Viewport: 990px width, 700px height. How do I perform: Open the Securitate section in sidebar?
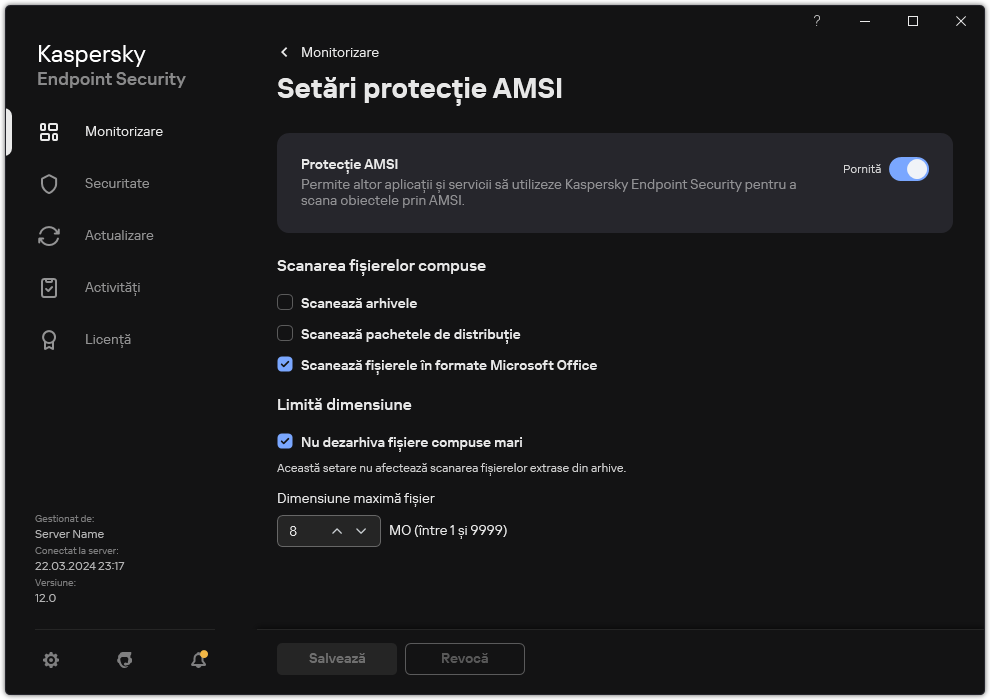pyautogui.click(x=117, y=184)
